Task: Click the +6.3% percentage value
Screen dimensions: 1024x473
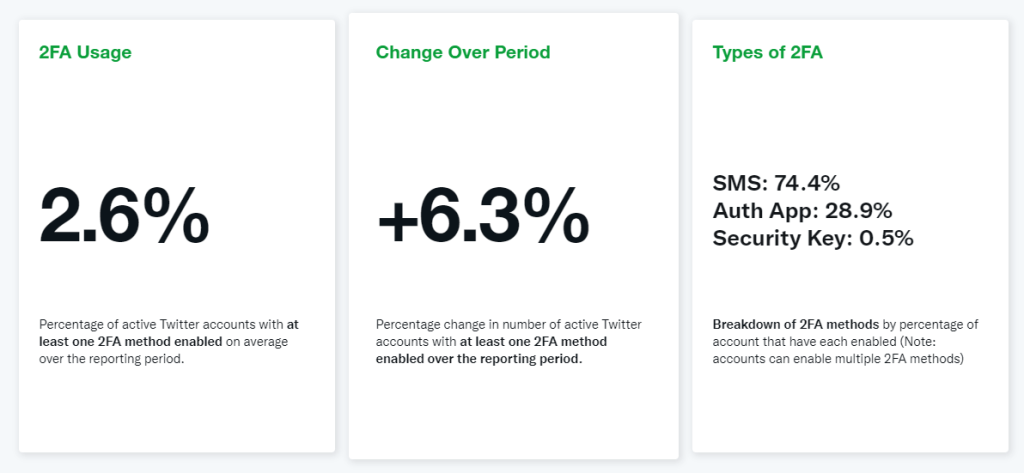Action: [x=483, y=215]
